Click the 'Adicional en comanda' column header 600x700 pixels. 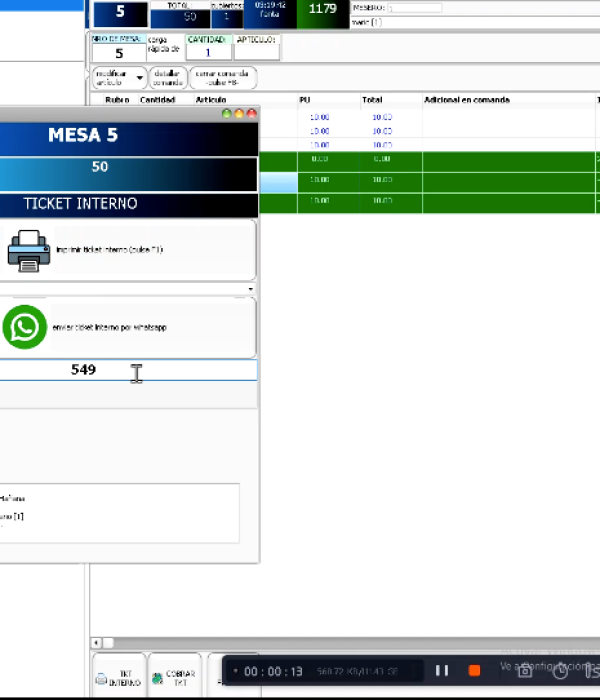click(x=467, y=100)
